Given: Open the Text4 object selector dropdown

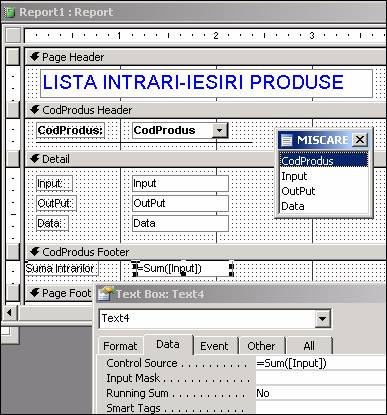Looking at the screenshot, I should point(322,319).
